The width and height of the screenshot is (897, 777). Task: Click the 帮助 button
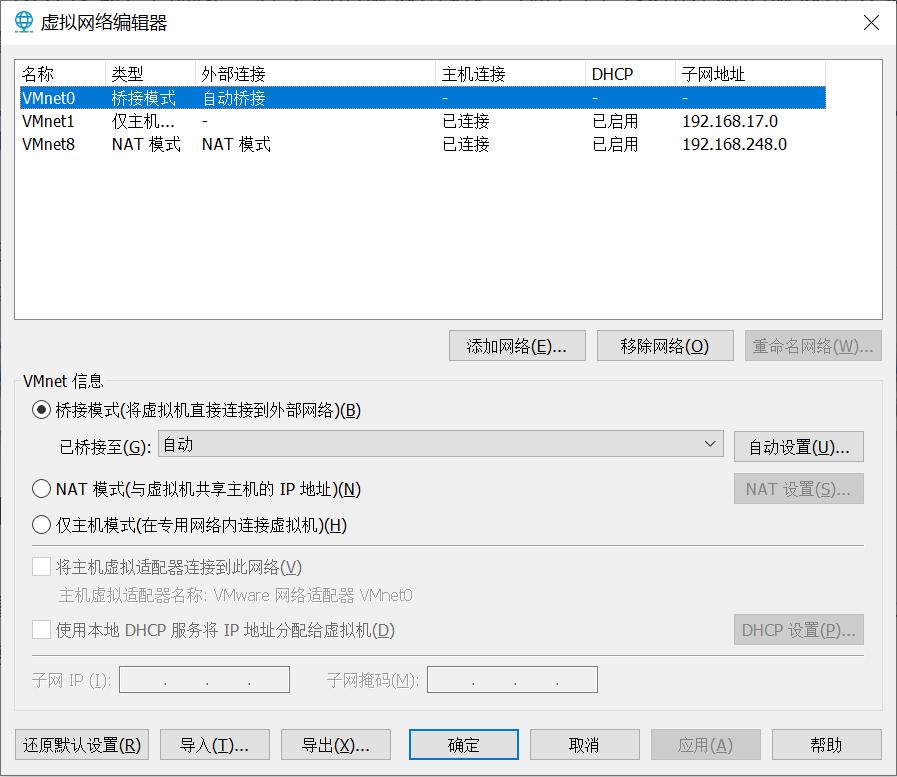coord(826,744)
